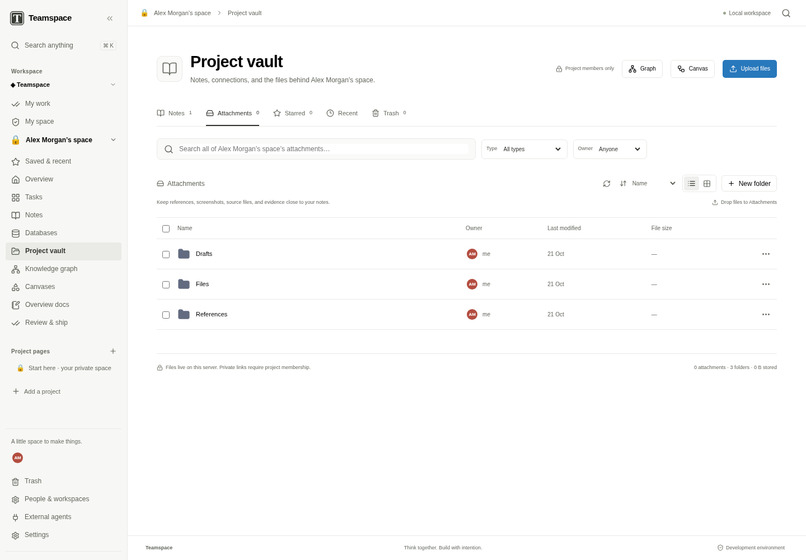The height and width of the screenshot is (560, 806).
Task: Click the AM user avatar in the sidebar
Action: pos(17,458)
